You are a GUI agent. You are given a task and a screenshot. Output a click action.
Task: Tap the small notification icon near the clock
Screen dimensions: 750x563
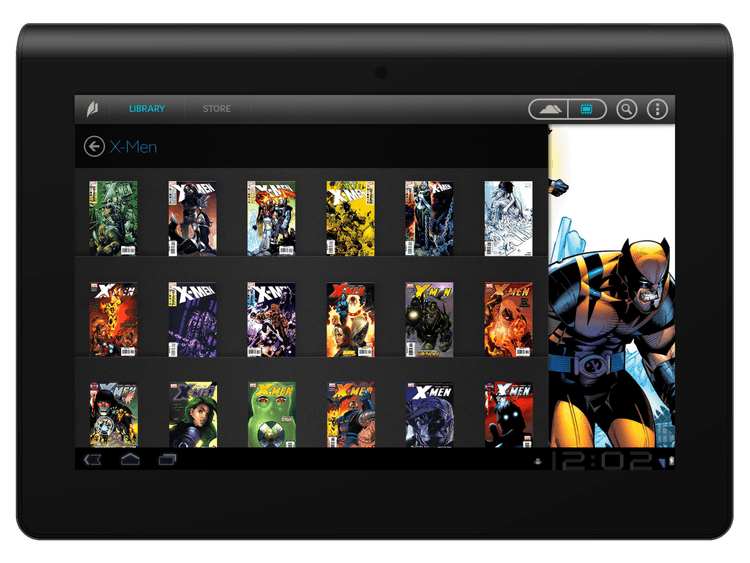pos(538,462)
